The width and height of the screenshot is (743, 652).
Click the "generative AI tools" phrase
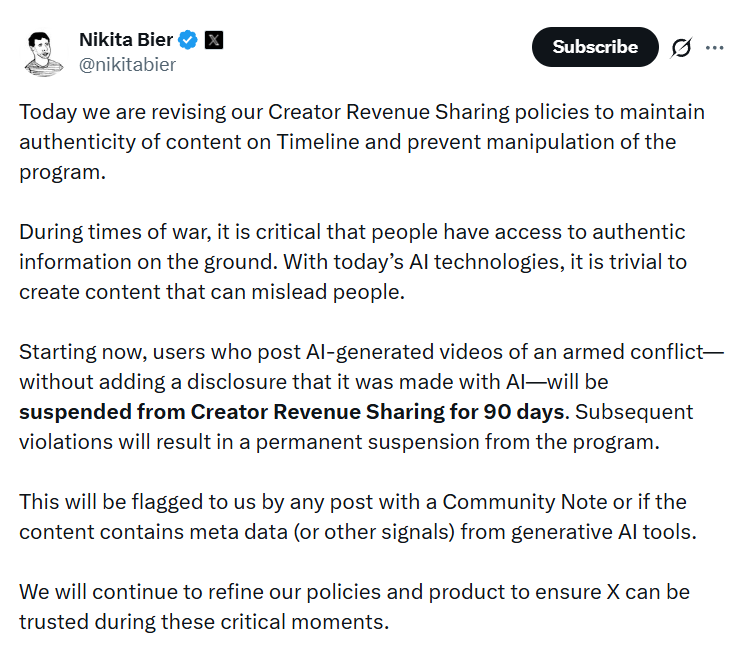point(603,532)
